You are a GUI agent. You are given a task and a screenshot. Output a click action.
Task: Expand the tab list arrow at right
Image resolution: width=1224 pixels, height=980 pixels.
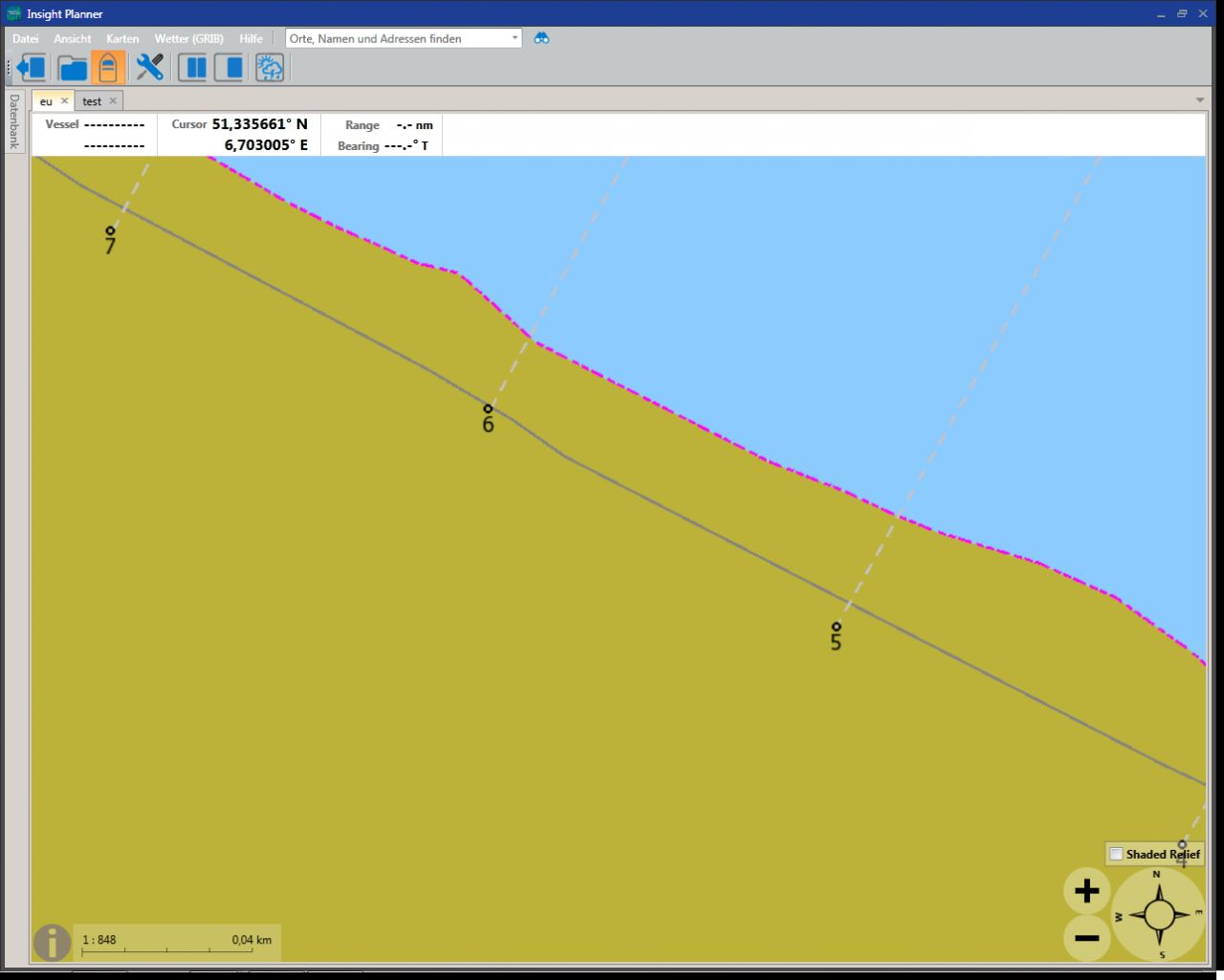(x=1200, y=100)
